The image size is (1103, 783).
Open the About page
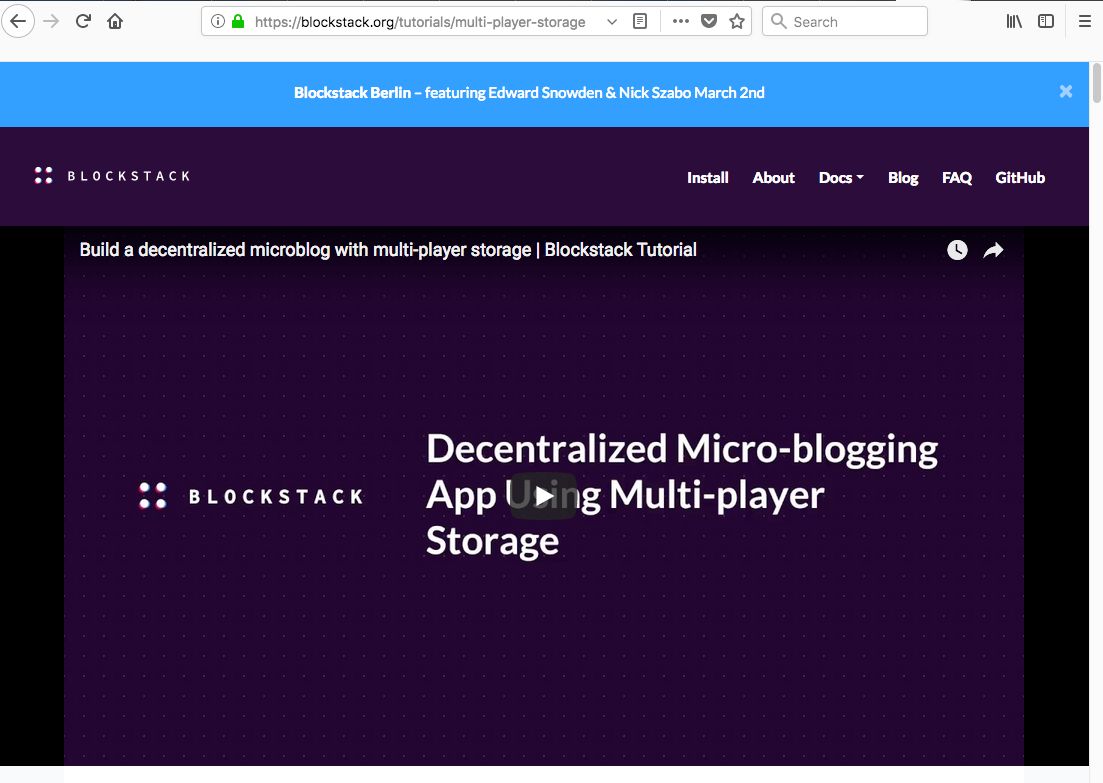click(773, 178)
